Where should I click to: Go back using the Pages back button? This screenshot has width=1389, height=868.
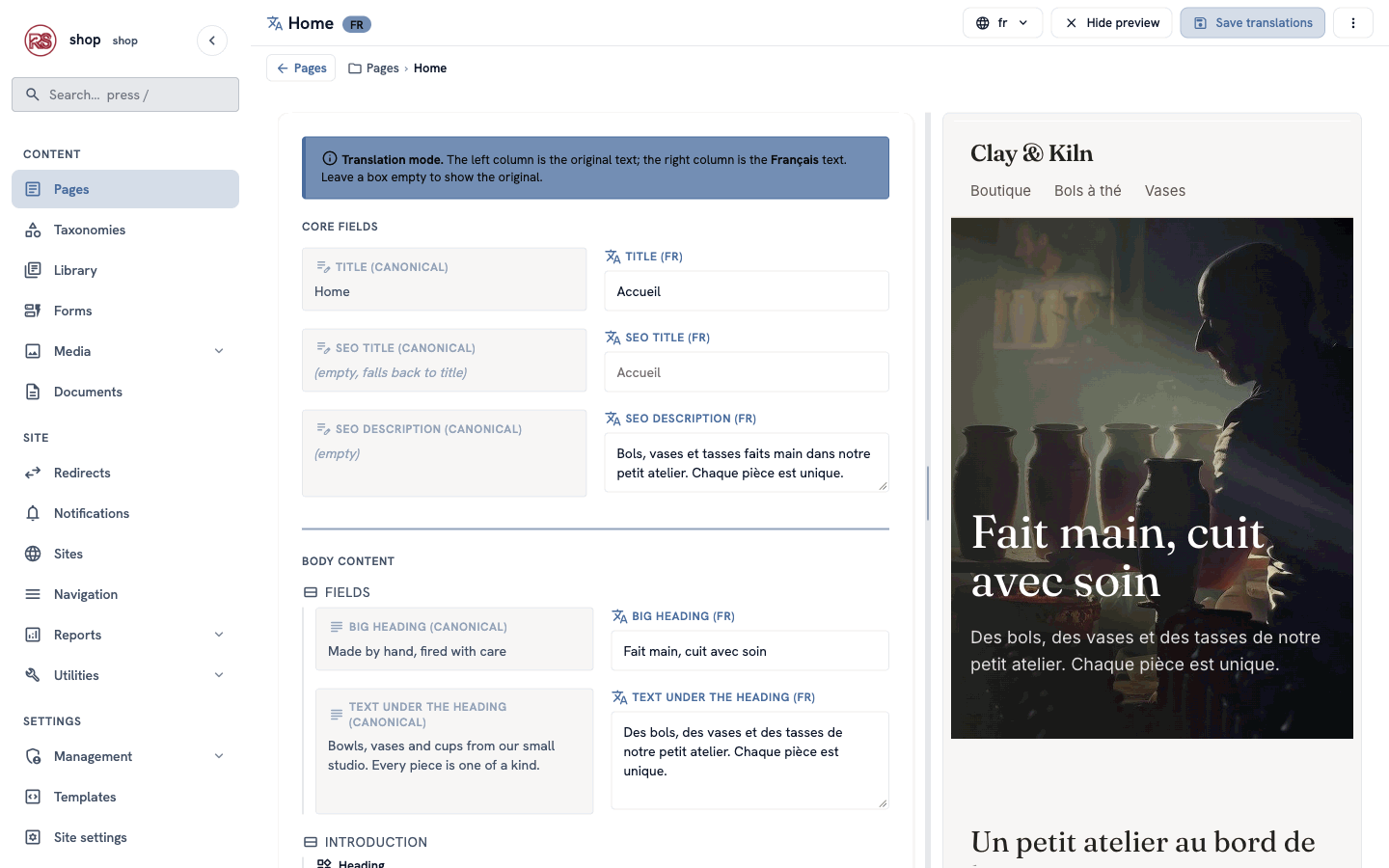click(x=301, y=68)
